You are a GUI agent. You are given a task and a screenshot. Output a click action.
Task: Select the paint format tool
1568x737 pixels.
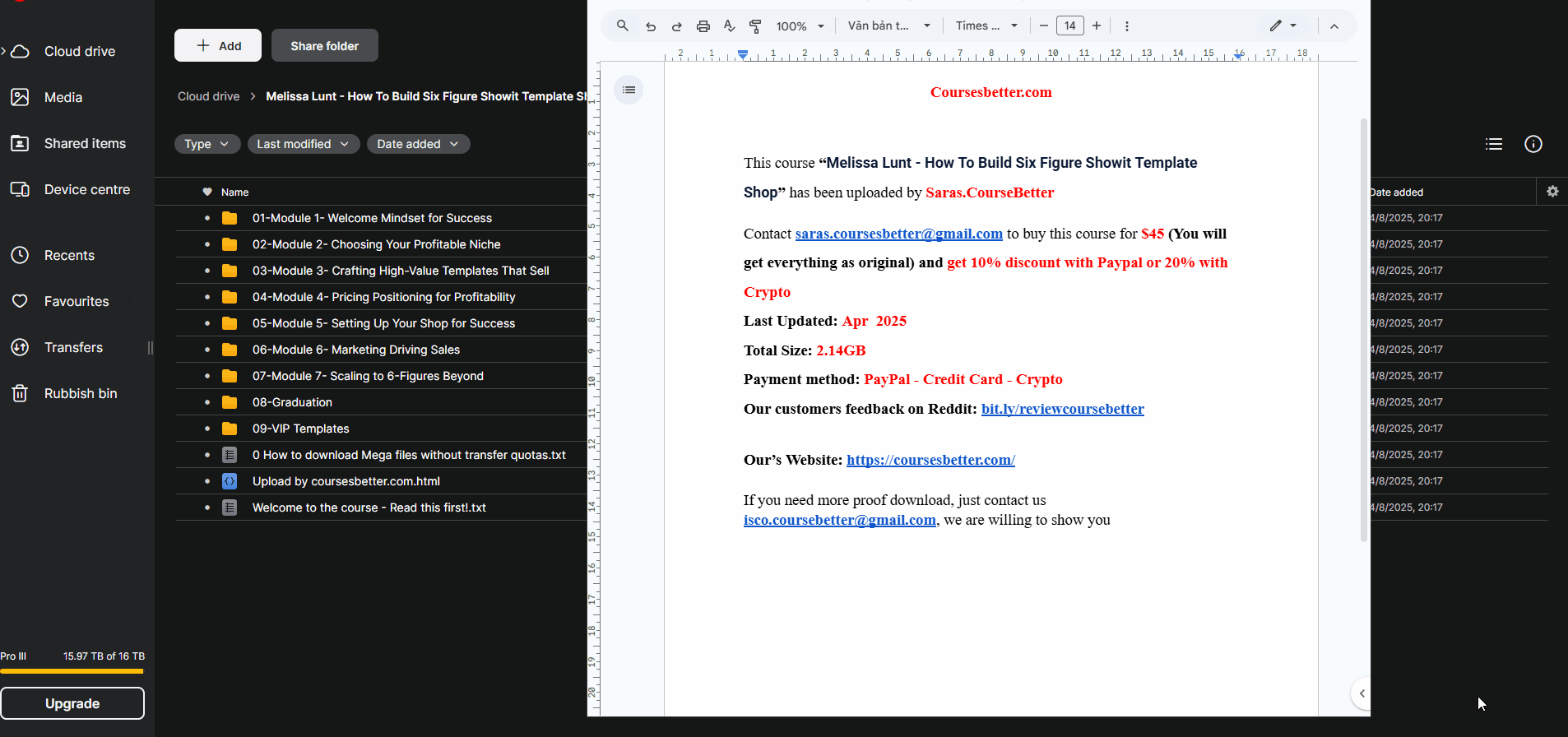pyautogui.click(x=755, y=26)
